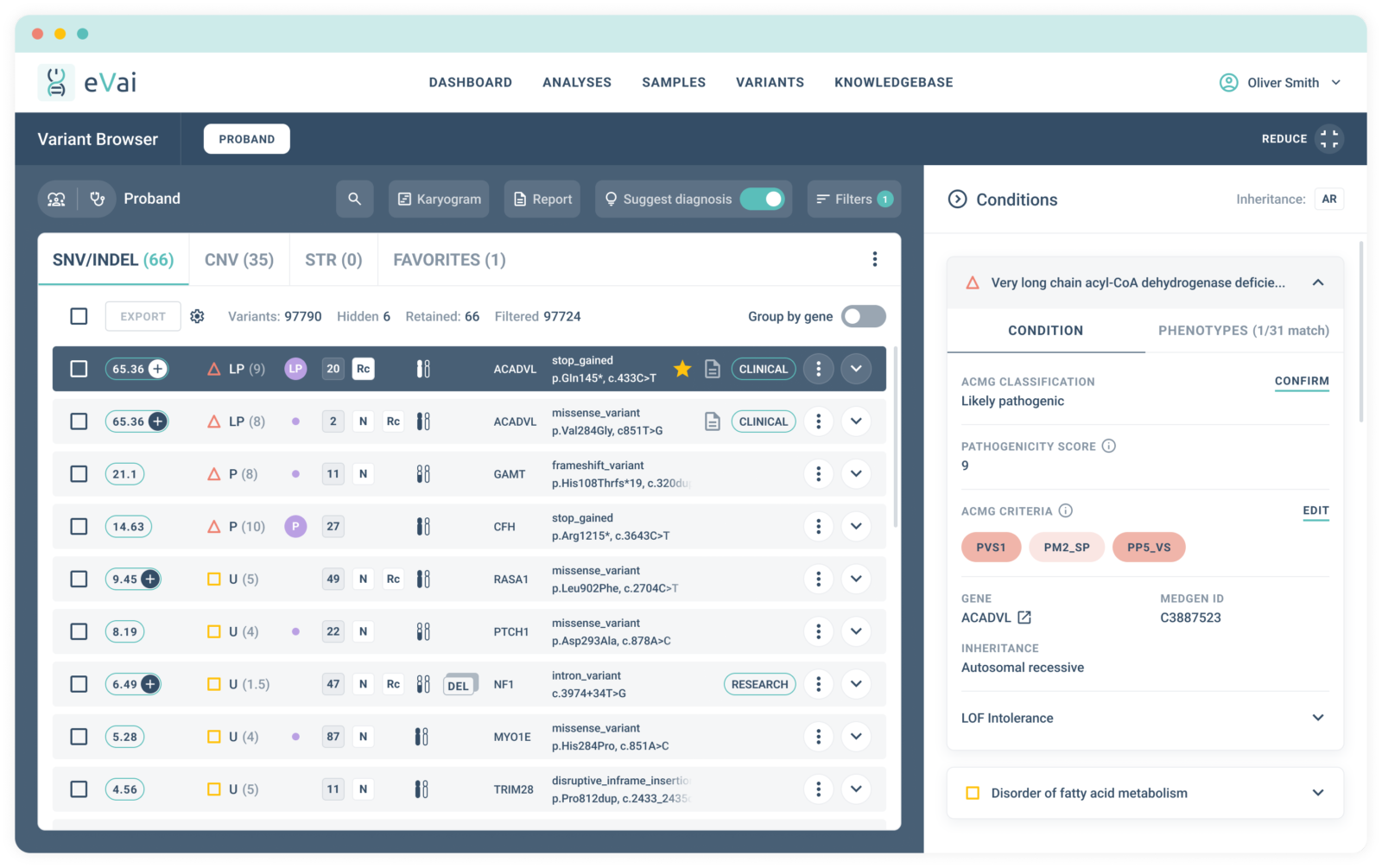This screenshot has height=868, width=1382.
Task: Check the CFH row checkbox
Action: click(79, 526)
